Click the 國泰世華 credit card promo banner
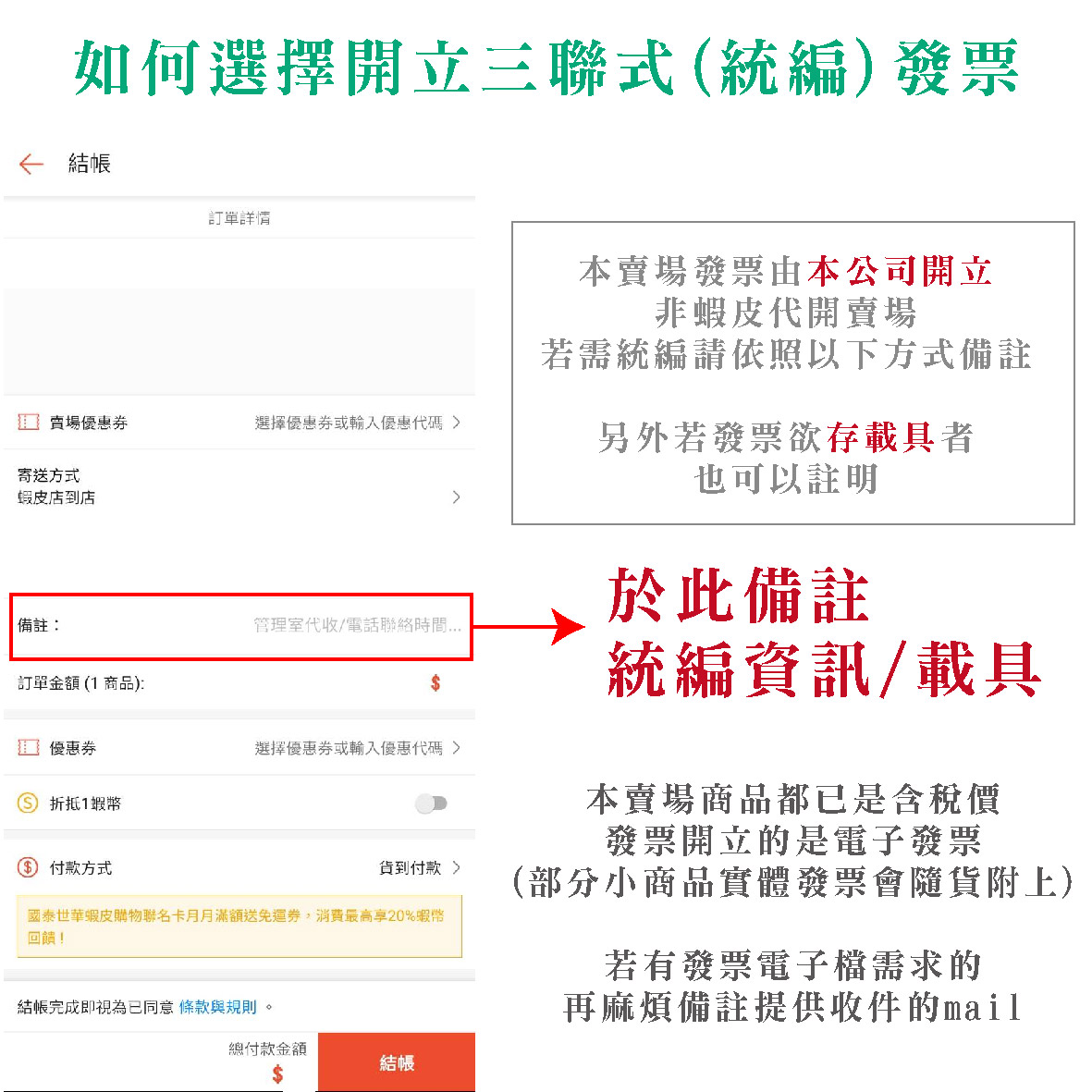The height and width of the screenshot is (1092, 1092). pyautogui.click(x=239, y=926)
